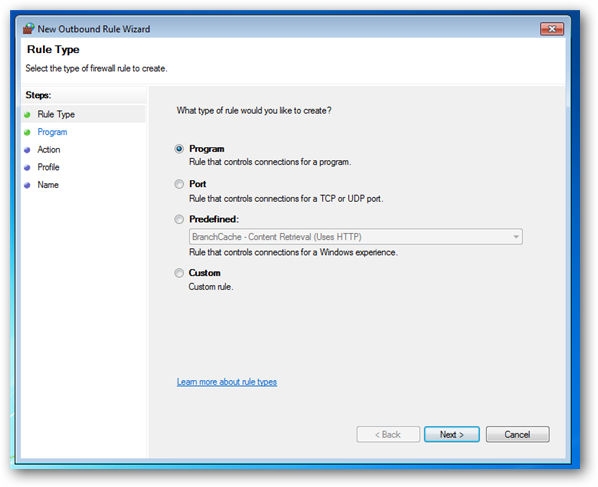This screenshot has height=487, width=598.
Task: Click the green bullet beside Program step
Action: [27, 132]
